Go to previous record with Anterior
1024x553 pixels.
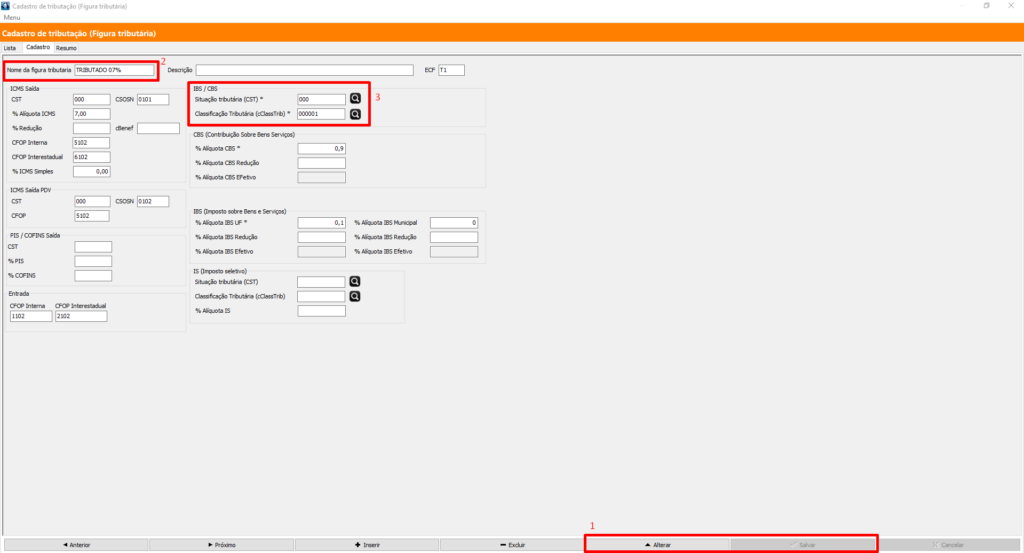click(76, 545)
